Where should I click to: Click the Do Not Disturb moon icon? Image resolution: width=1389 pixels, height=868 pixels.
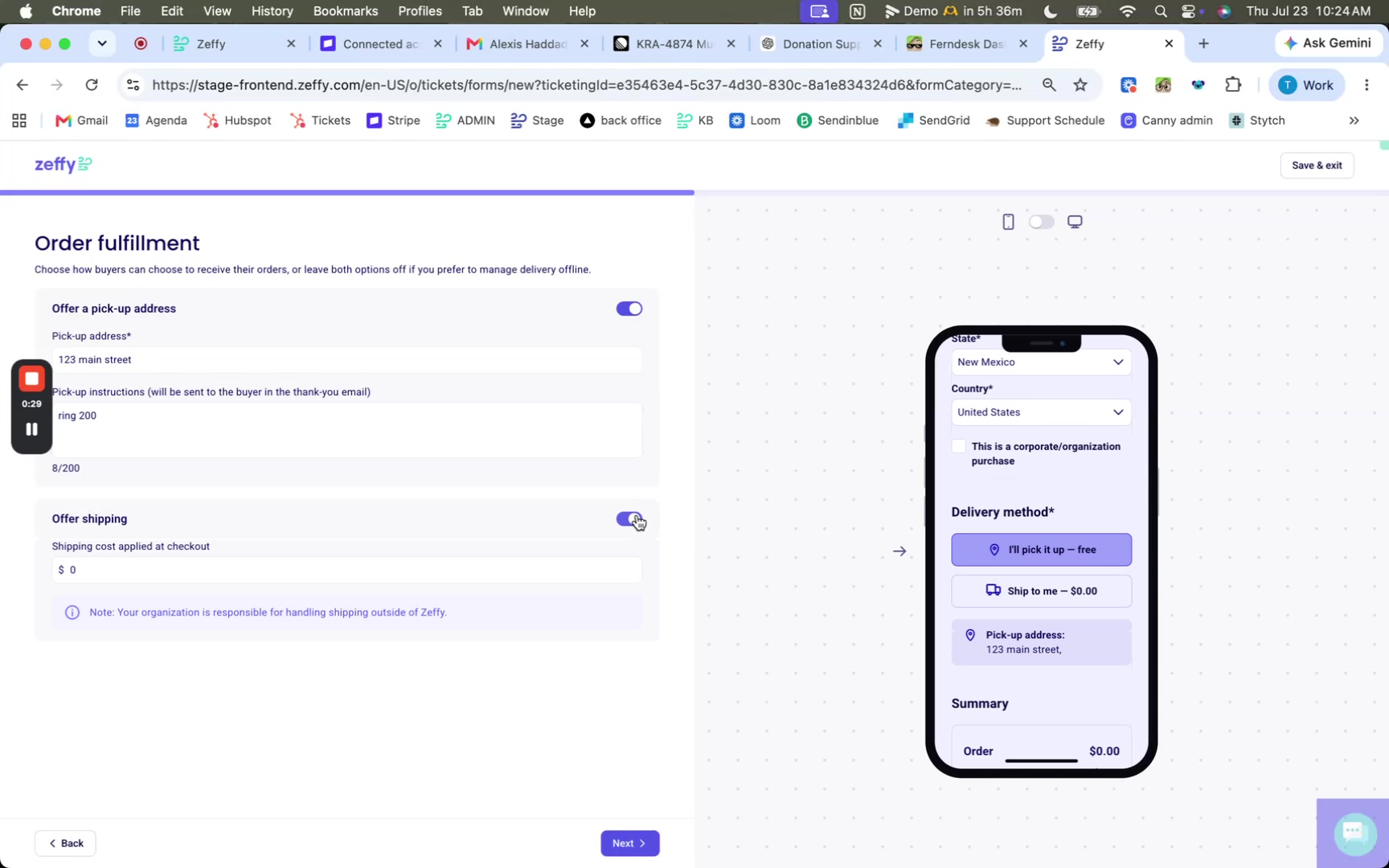click(1050, 11)
